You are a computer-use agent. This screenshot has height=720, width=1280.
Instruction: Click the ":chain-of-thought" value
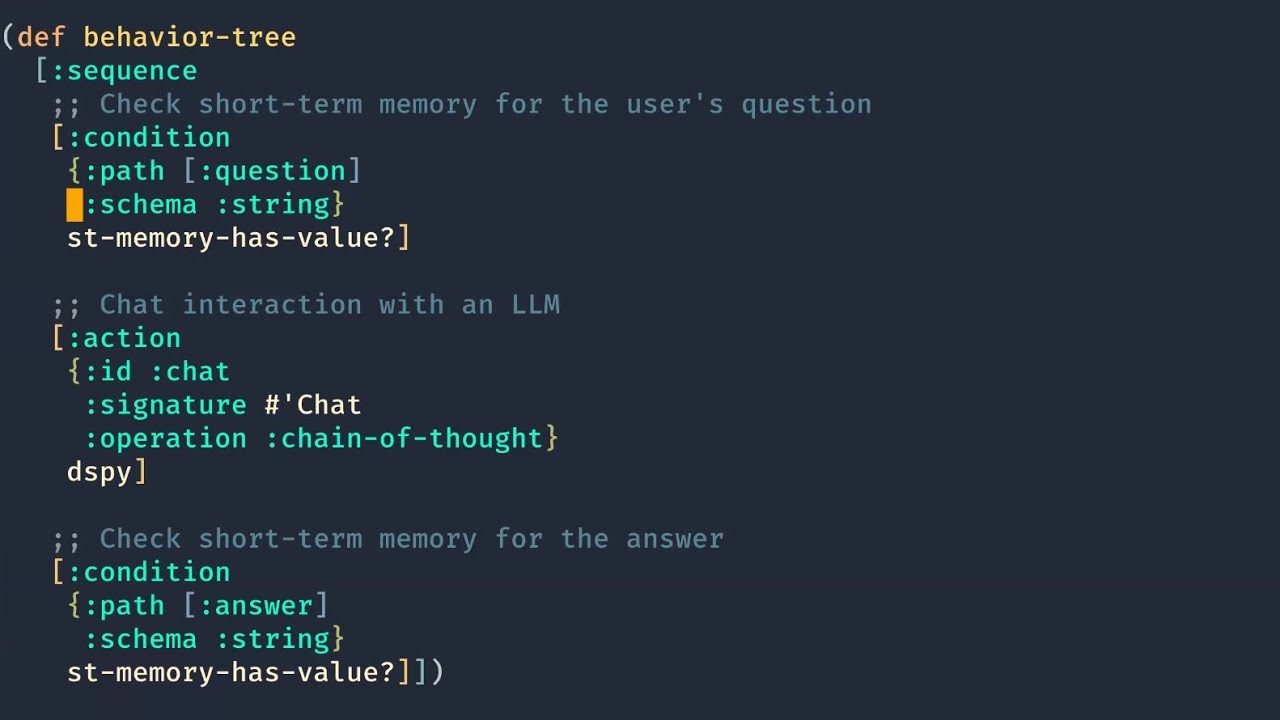[403, 439]
